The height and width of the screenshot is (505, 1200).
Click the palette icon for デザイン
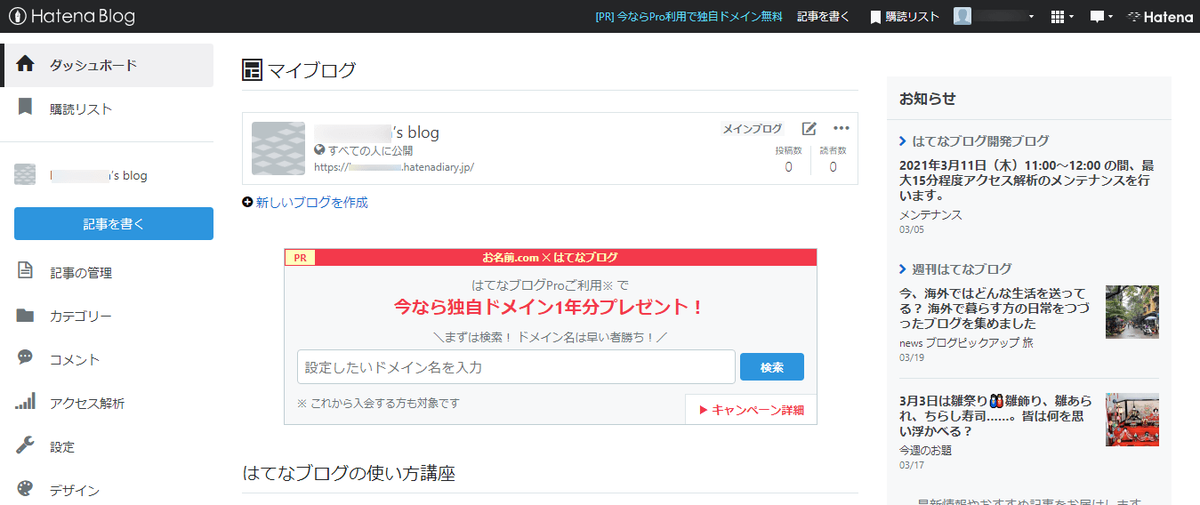(26, 489)
